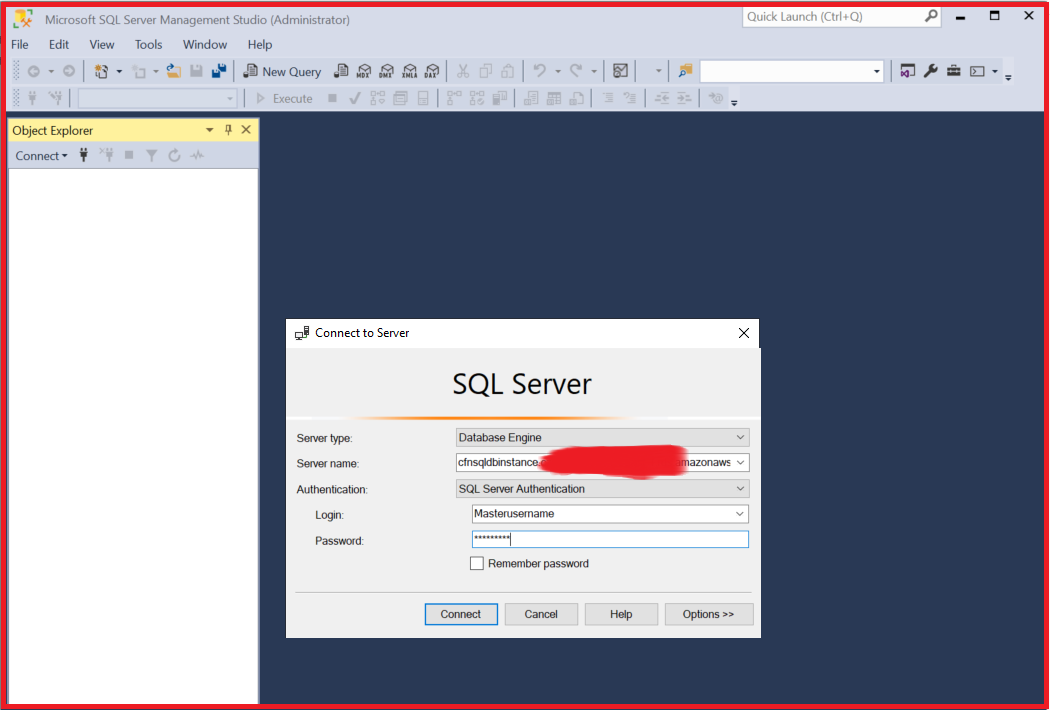Viewport: 1050px width, 710px height.
Task: Click the Options >> button
Action: point(708,614)
